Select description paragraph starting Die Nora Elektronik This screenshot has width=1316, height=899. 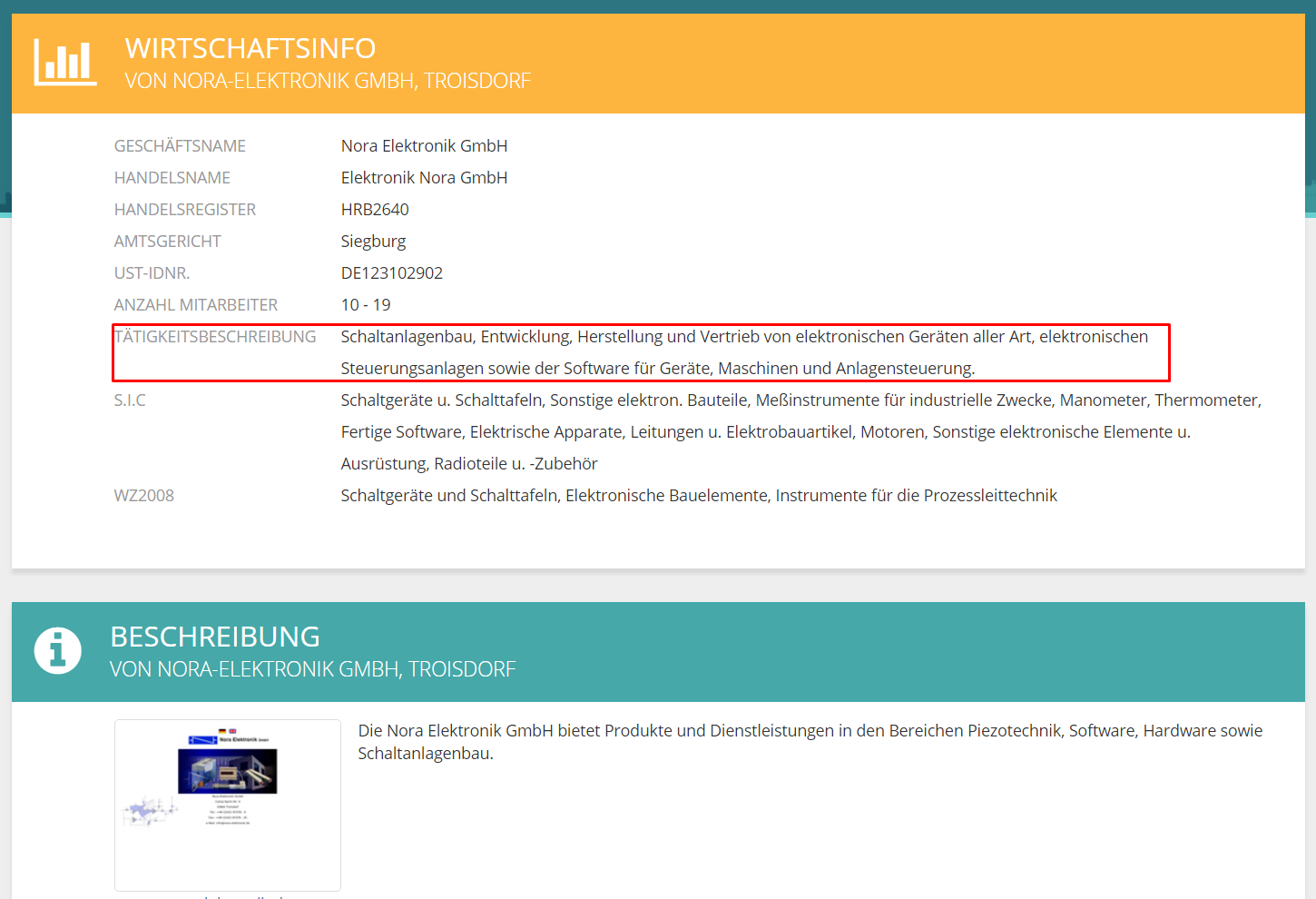[810, 742]
